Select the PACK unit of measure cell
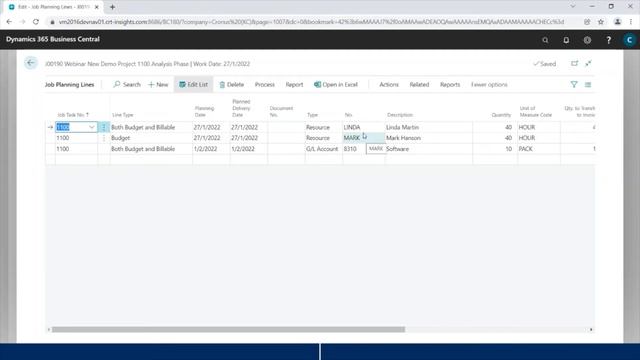640x360 pixels. [539, 149]
